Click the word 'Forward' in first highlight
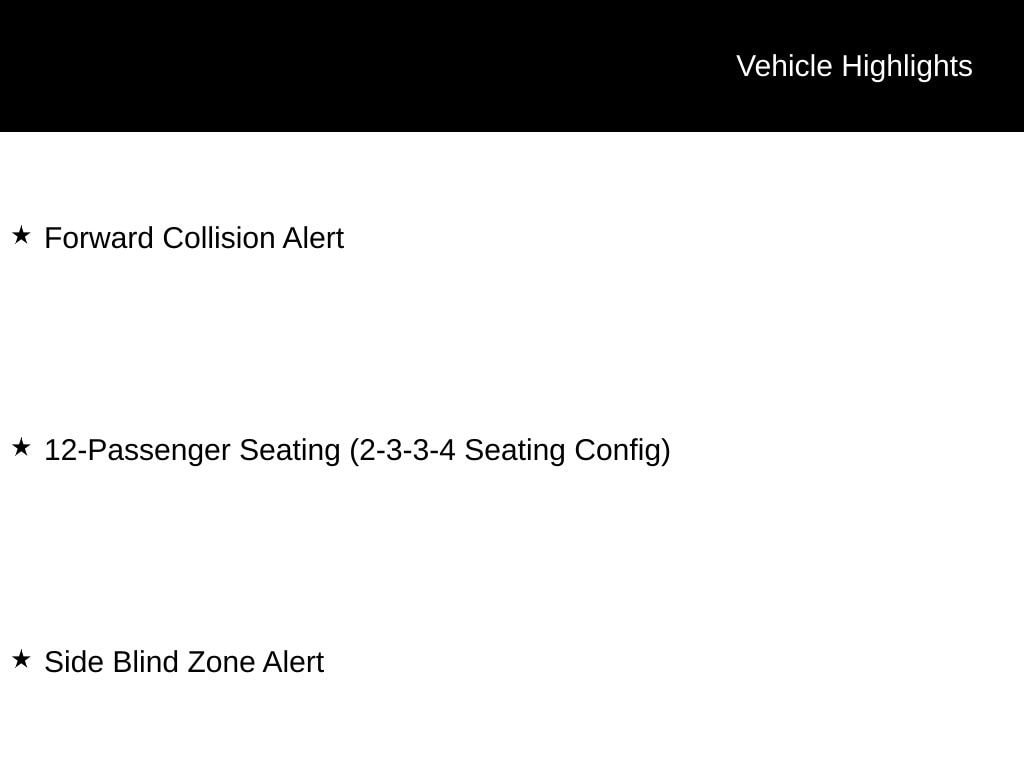 pyautogui.click(x=99, y=238)
